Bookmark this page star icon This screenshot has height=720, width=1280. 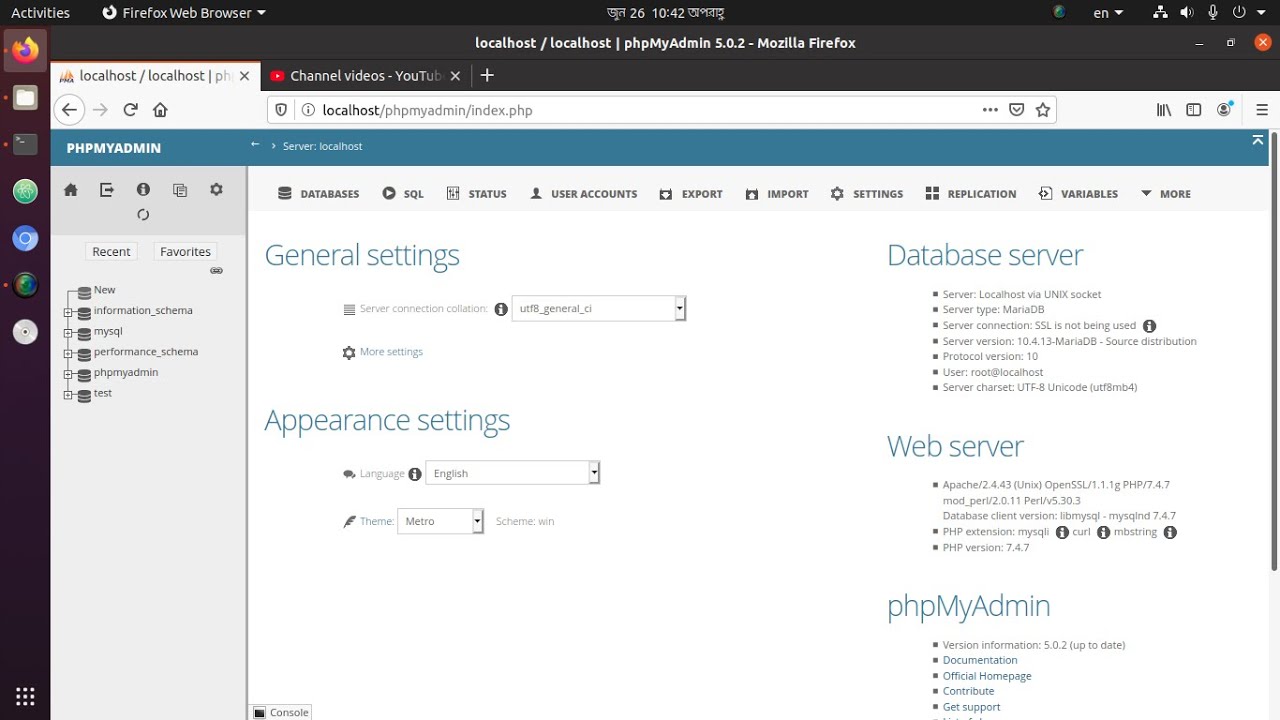coord(1043,110)
